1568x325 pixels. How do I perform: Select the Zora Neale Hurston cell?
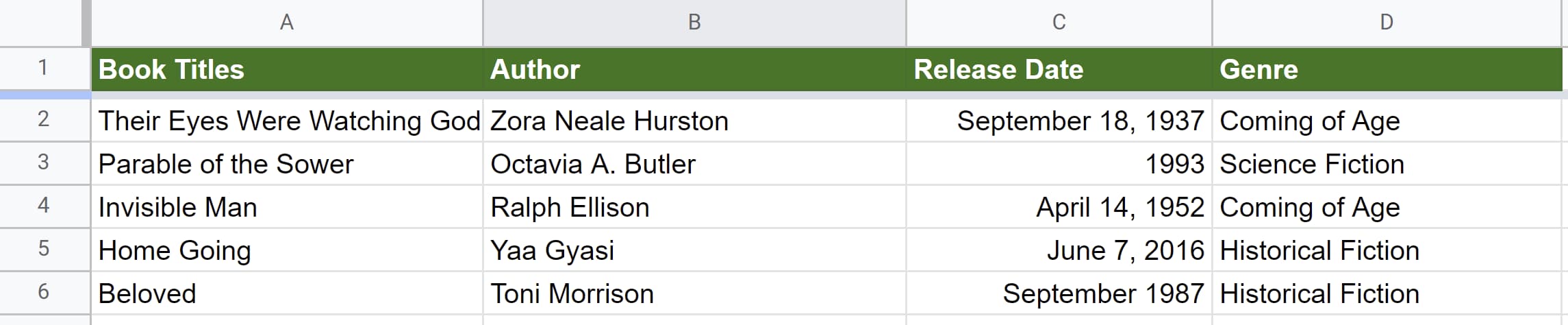(694, 121)
